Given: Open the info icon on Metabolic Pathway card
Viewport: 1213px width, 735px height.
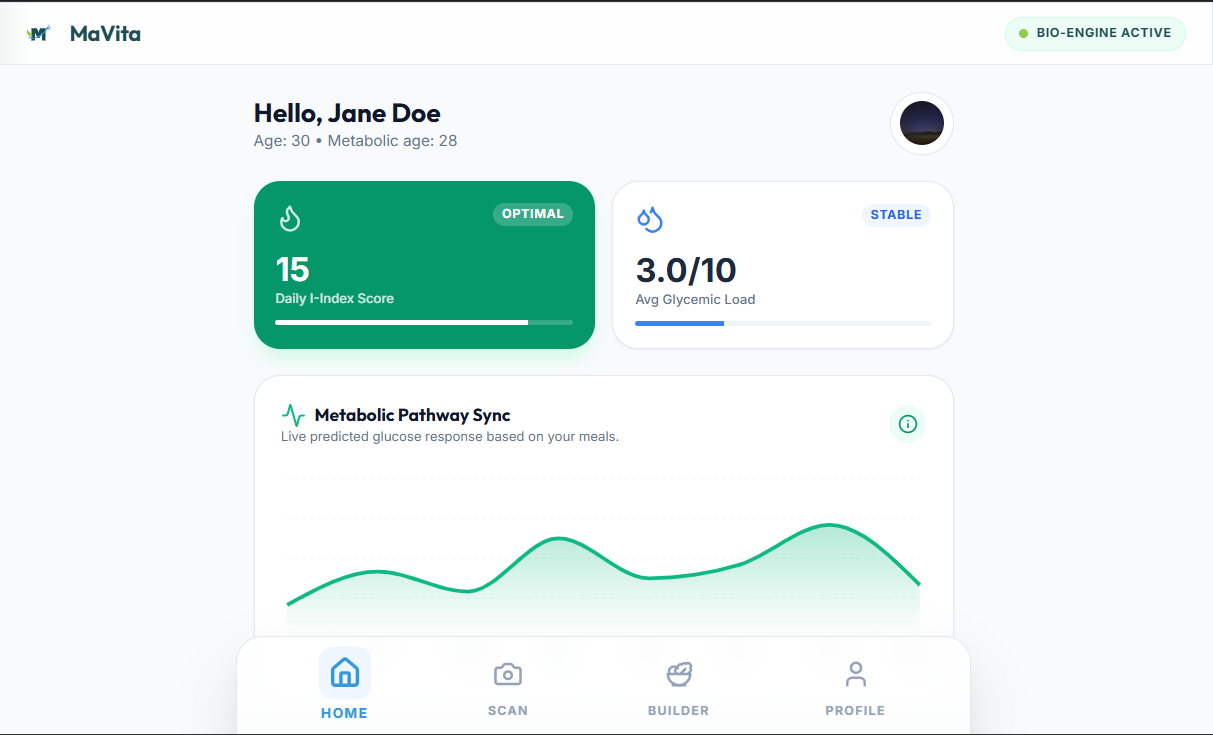Looking at the screenshot, I should [x=908, y=424].
